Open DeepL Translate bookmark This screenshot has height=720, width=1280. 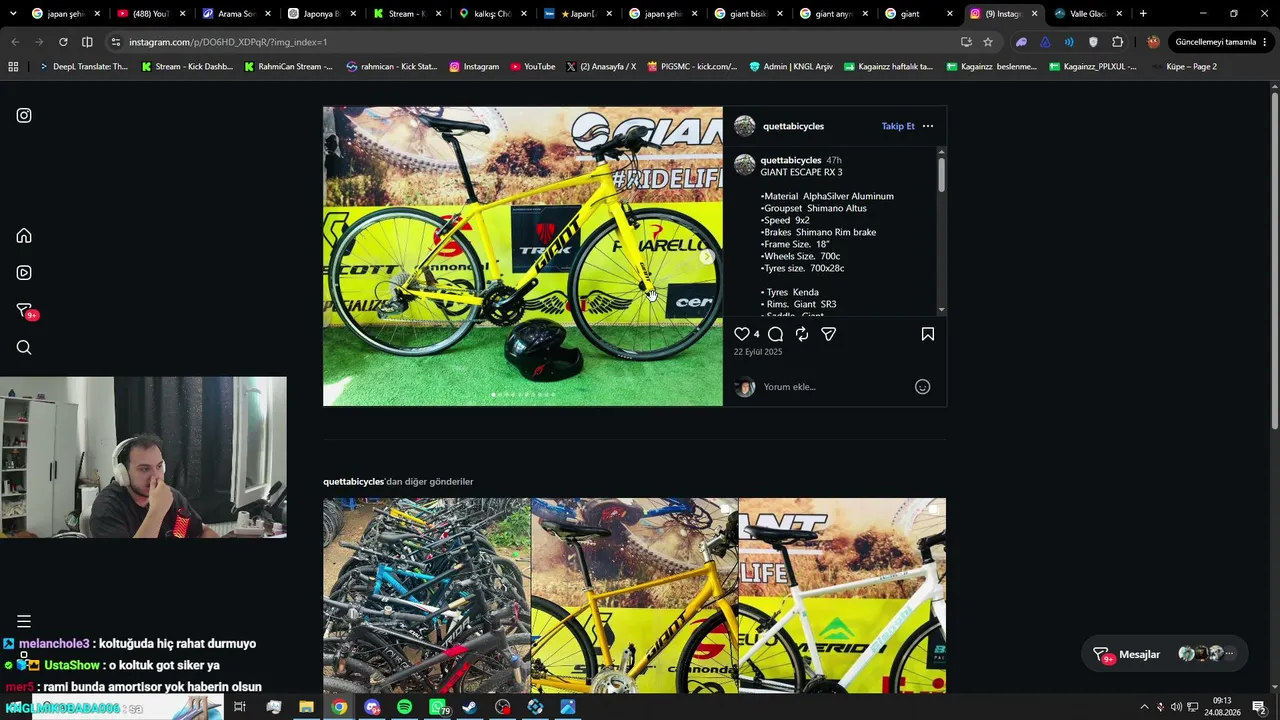click(x=84, y=67)
